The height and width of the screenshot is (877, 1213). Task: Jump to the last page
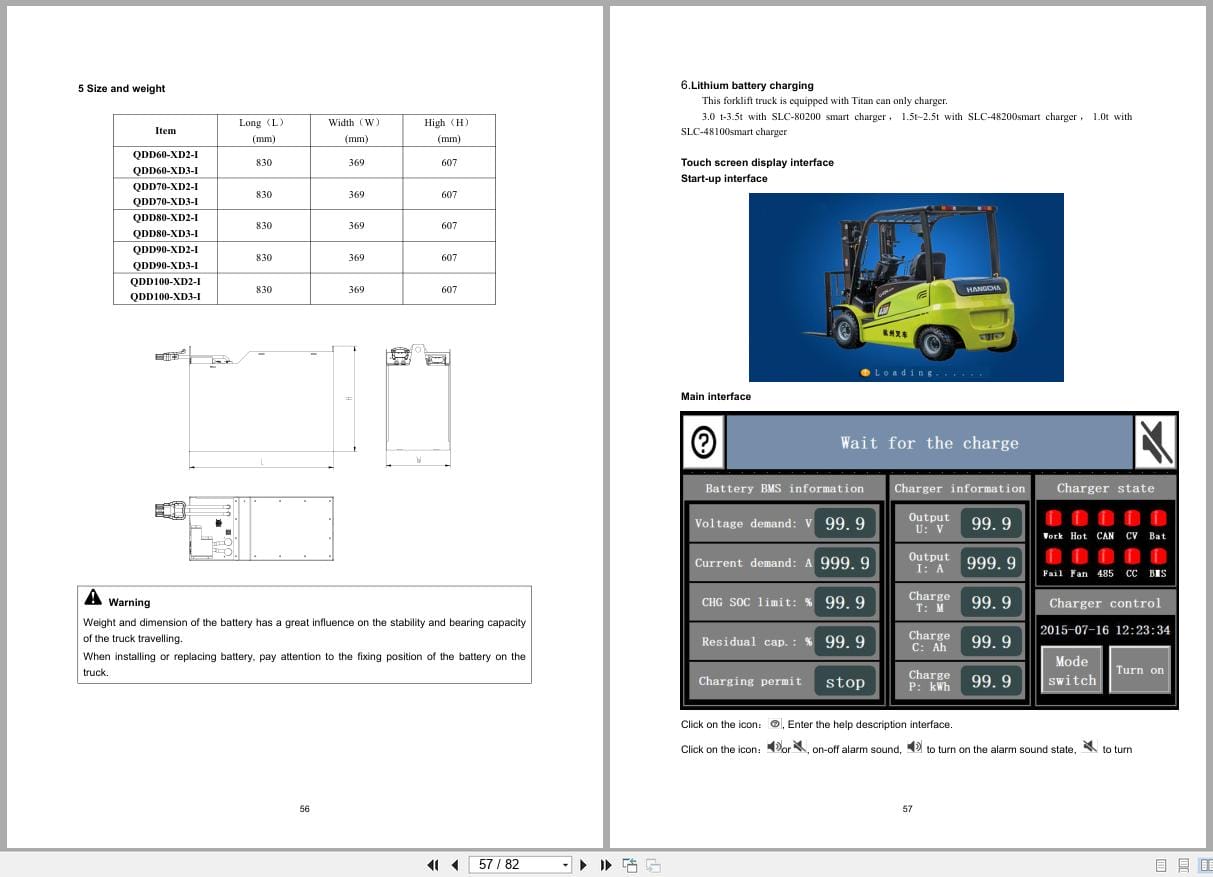click(x=605, y=865)
